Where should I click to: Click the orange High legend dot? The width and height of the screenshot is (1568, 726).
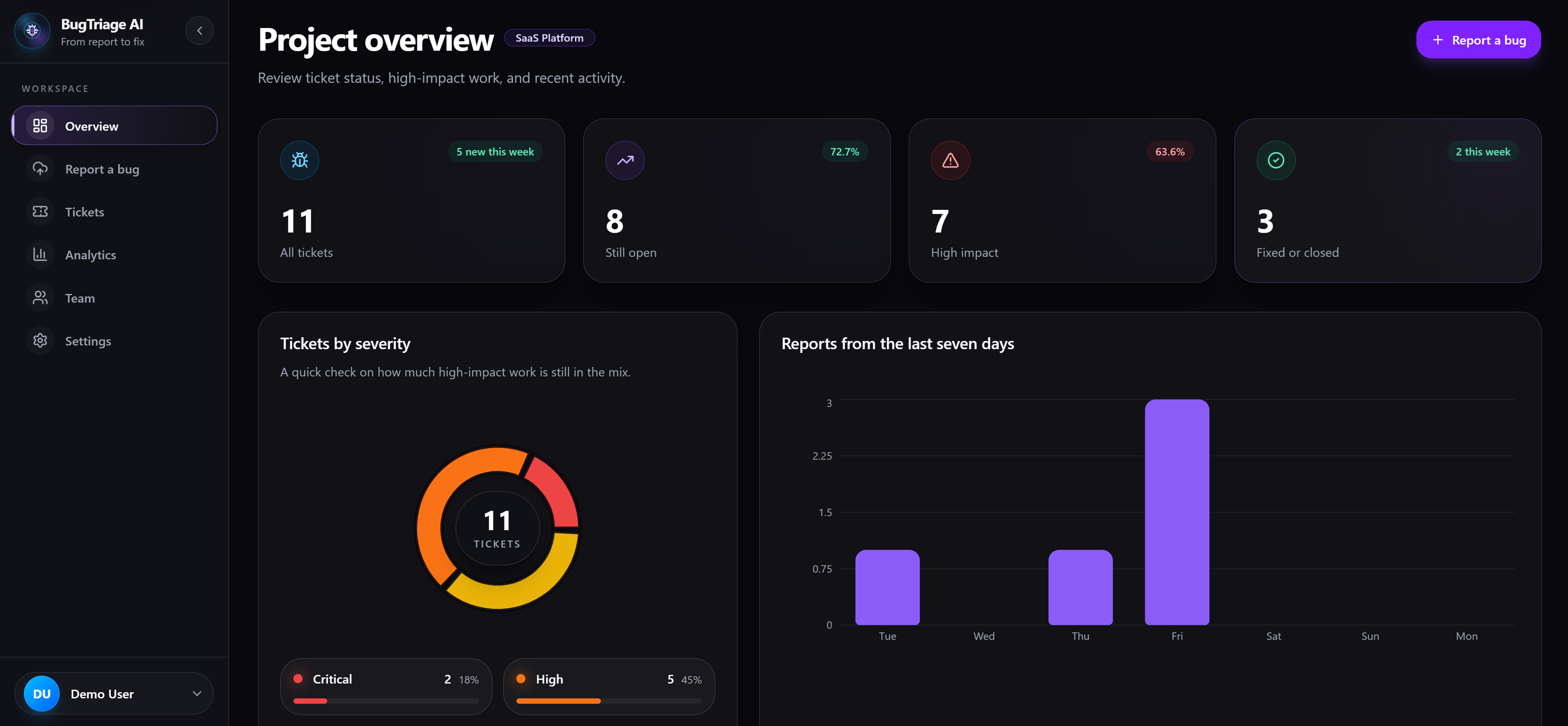[x=521, y=679]
